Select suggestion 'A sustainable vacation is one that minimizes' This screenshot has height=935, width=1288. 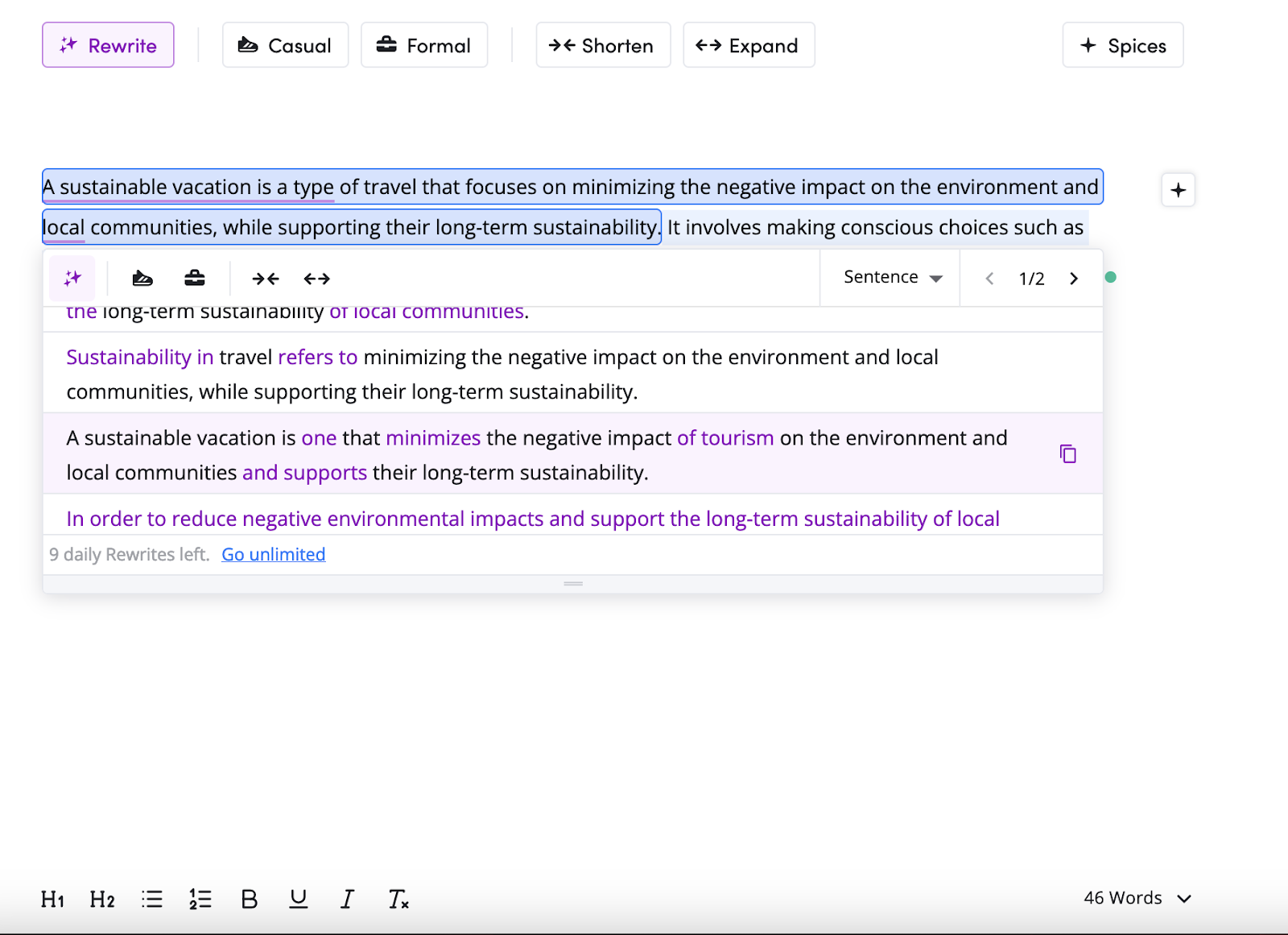coord(572,454)
